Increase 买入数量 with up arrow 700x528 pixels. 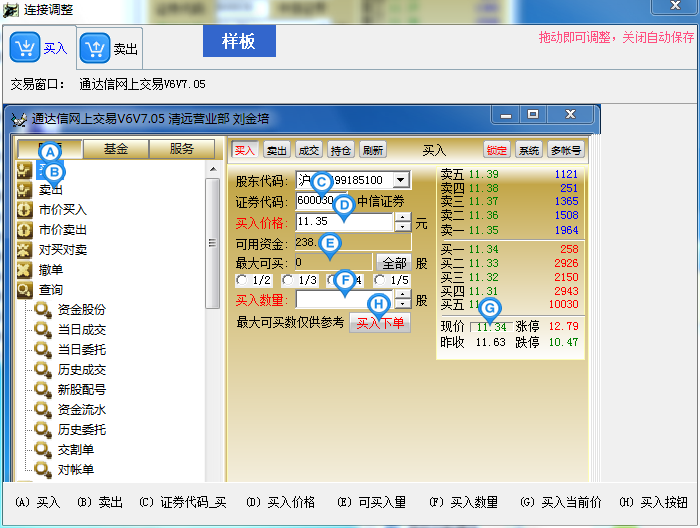(403, 295)
